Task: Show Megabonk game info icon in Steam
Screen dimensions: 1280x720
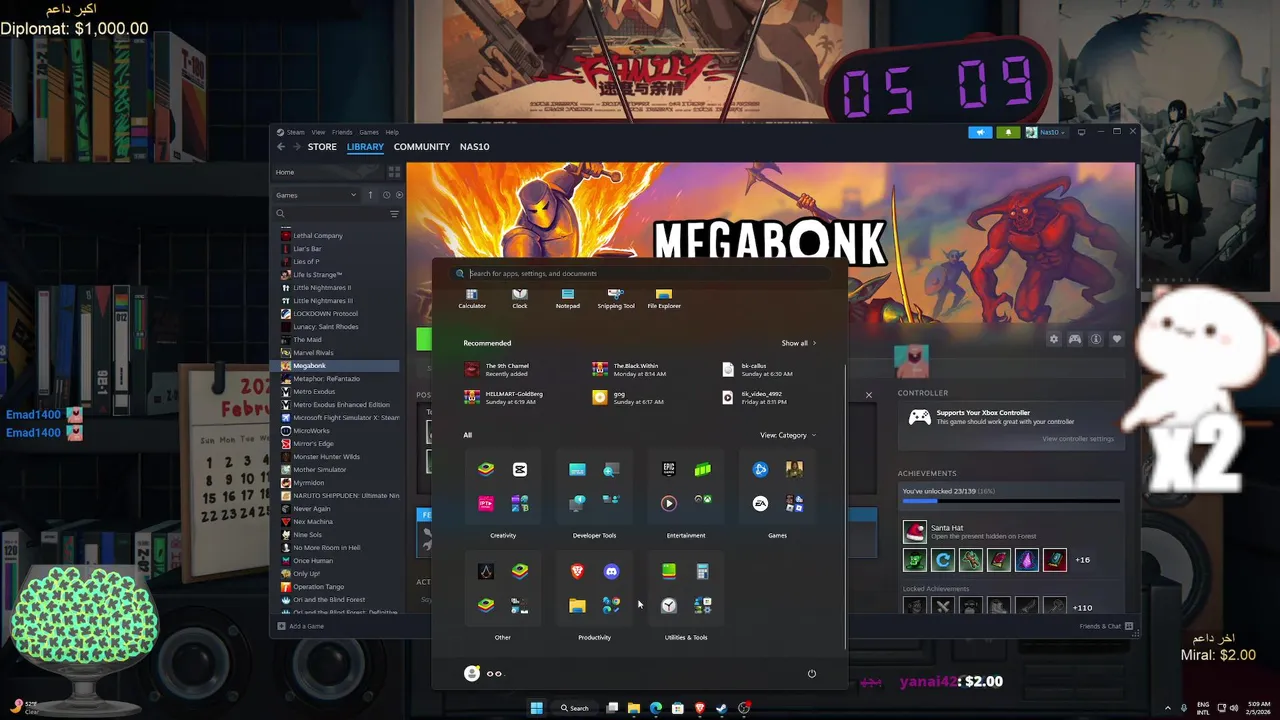Action: (1095, 339)
